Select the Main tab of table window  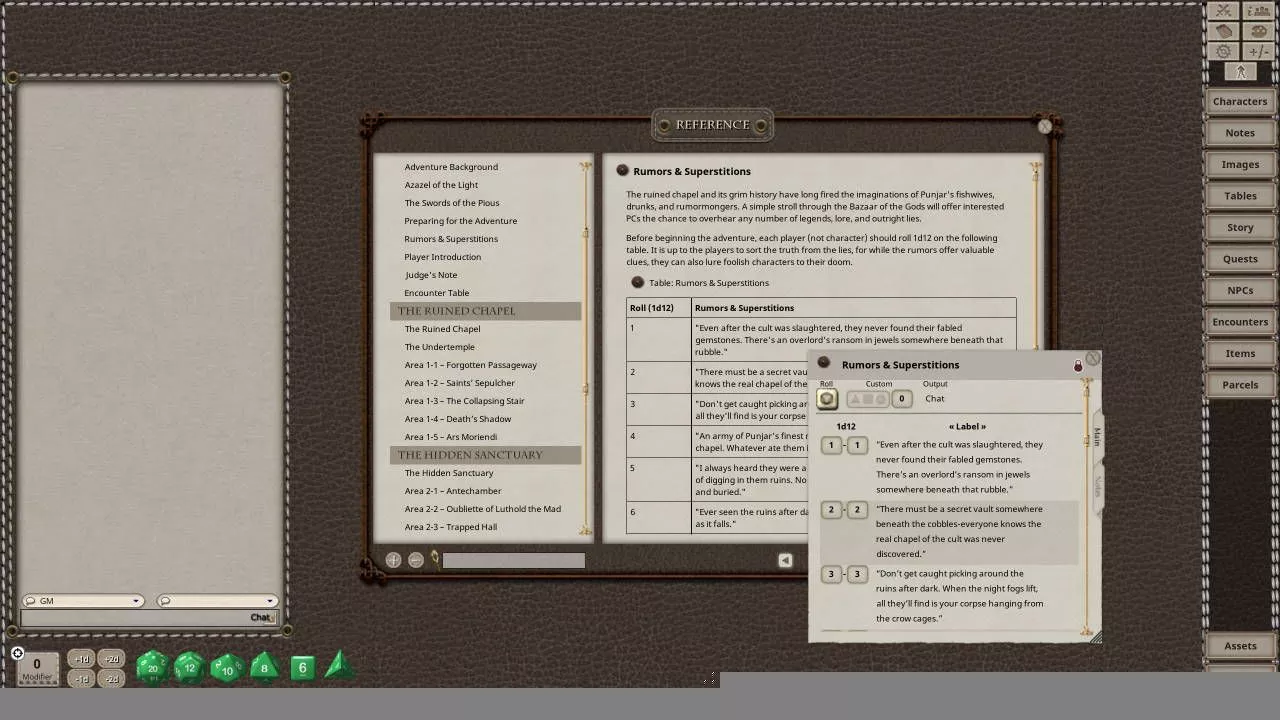point(1096,437)
